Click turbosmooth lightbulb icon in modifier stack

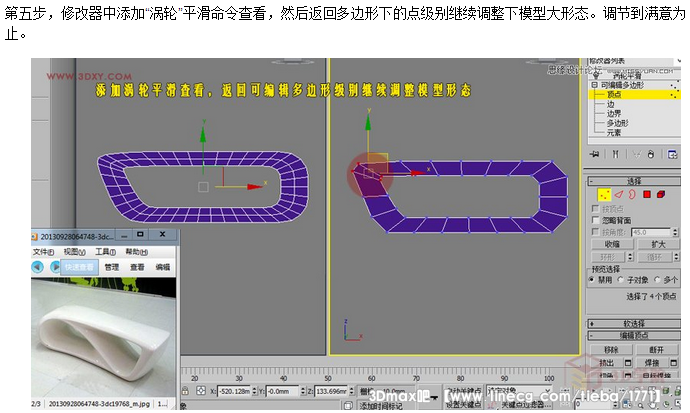click(596, 76)
